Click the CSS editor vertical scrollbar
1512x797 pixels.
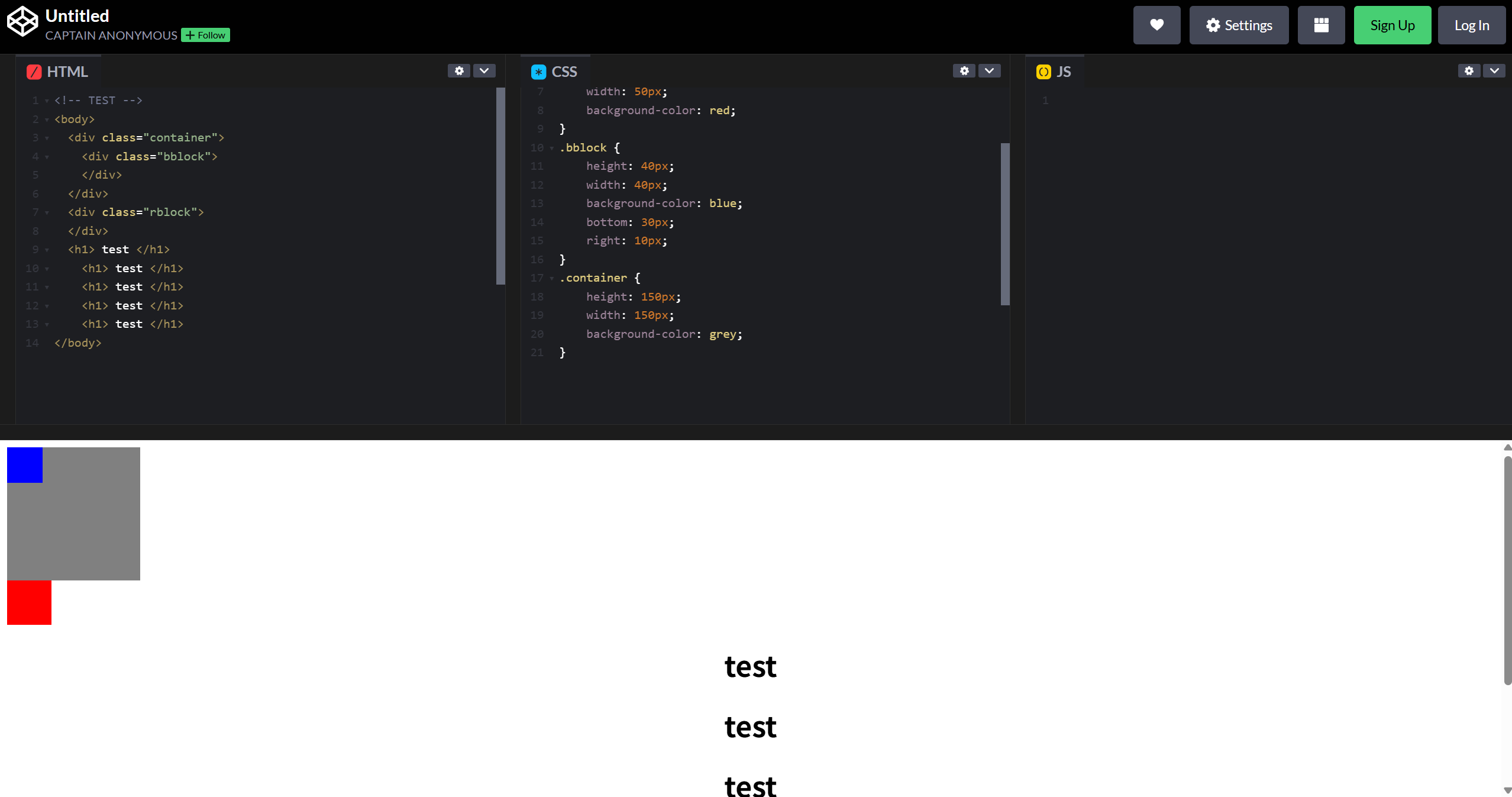point(1005,224)
